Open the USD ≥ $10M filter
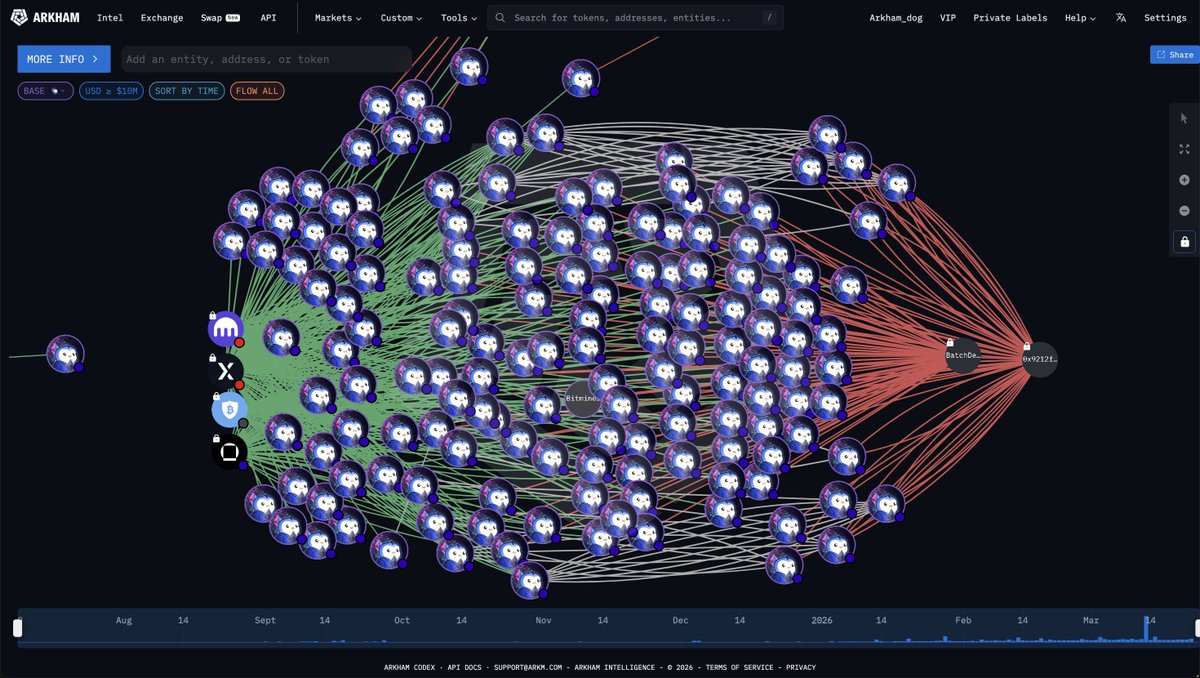Viewport: 1200px width, 678px height. click(x=112, y=91)
